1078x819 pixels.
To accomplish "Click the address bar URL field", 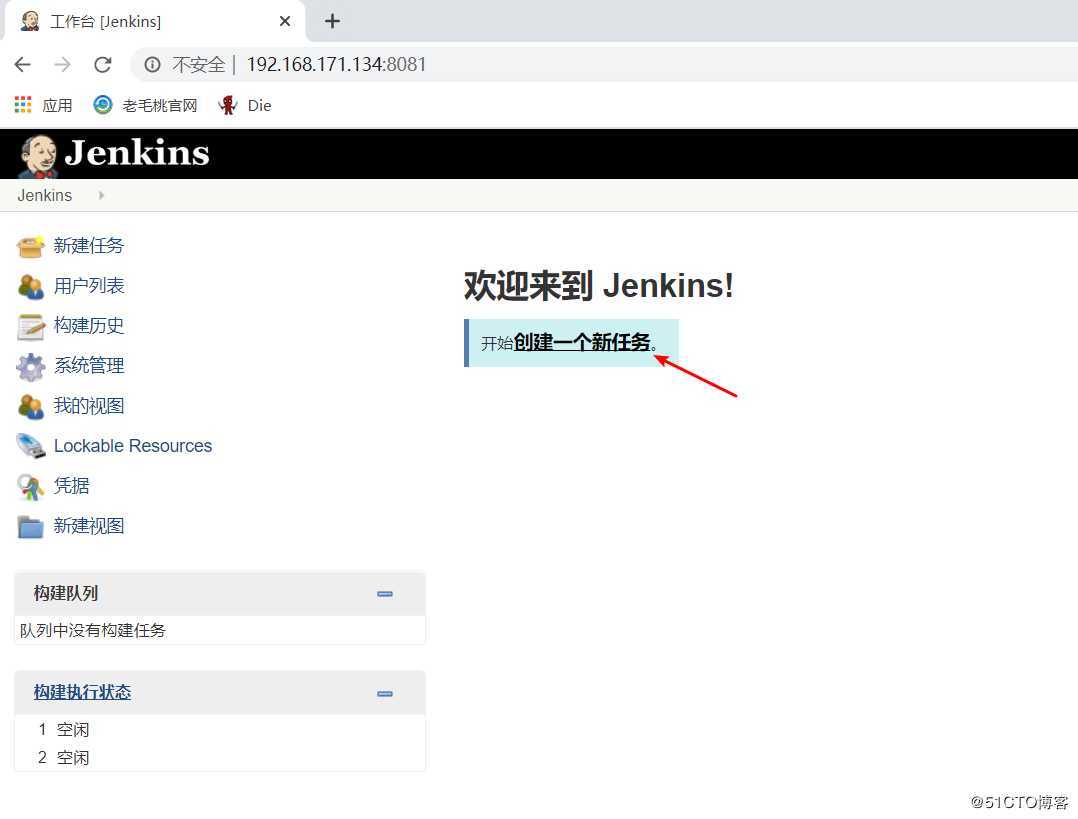I will click(605, 65).
